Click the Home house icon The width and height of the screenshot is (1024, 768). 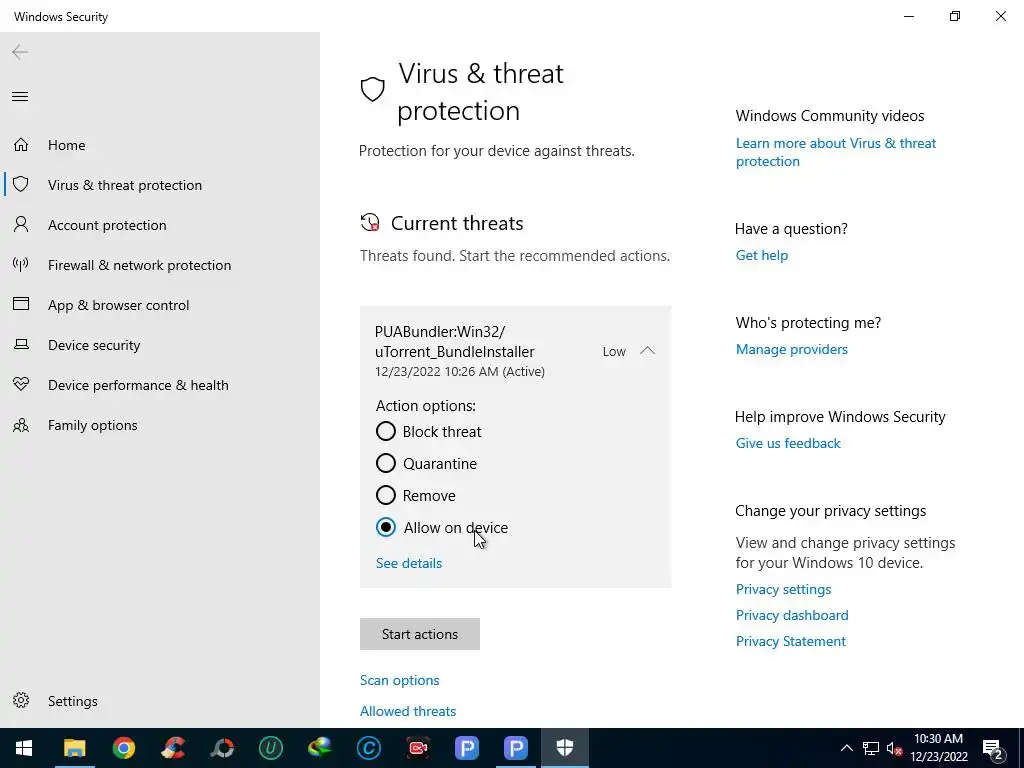tap(21, 144)
